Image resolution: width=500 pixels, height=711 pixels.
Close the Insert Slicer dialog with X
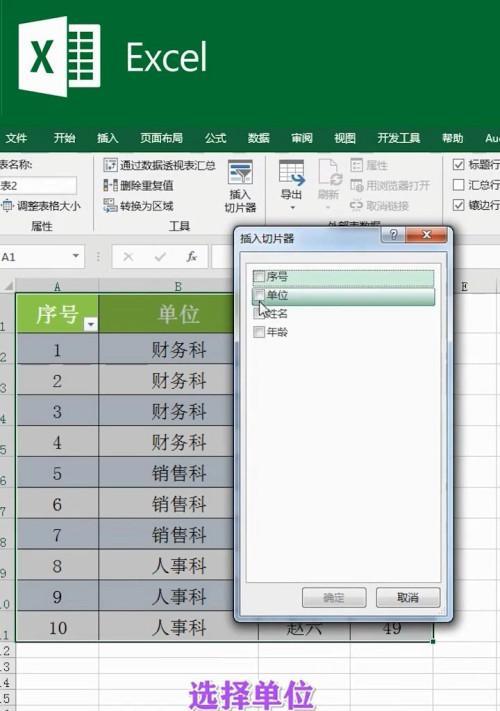427,234
